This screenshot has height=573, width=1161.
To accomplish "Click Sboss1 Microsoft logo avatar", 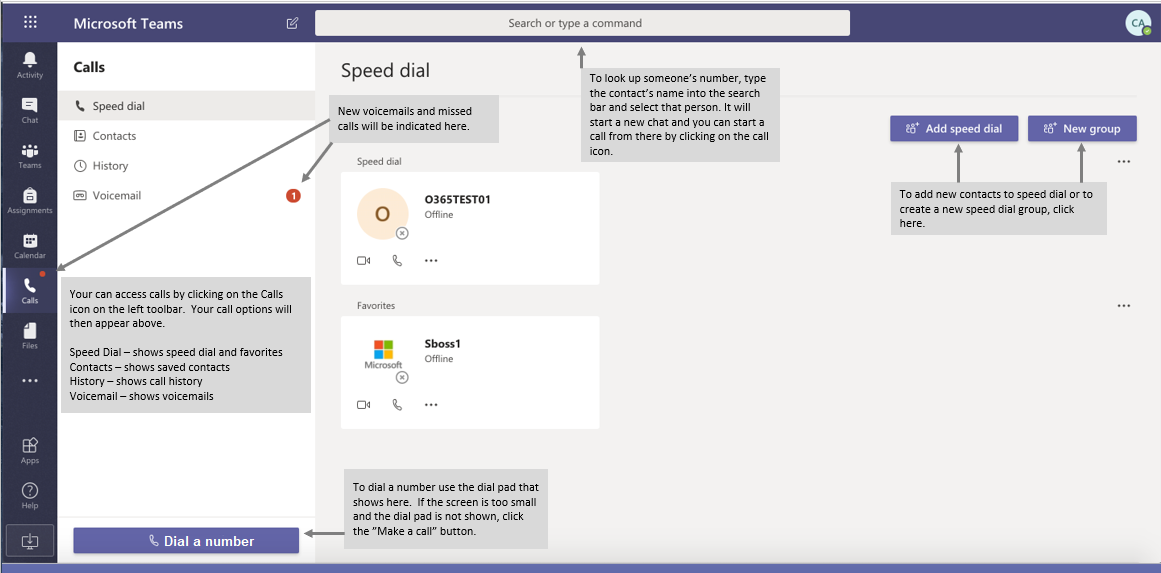I will click(383, 355).
